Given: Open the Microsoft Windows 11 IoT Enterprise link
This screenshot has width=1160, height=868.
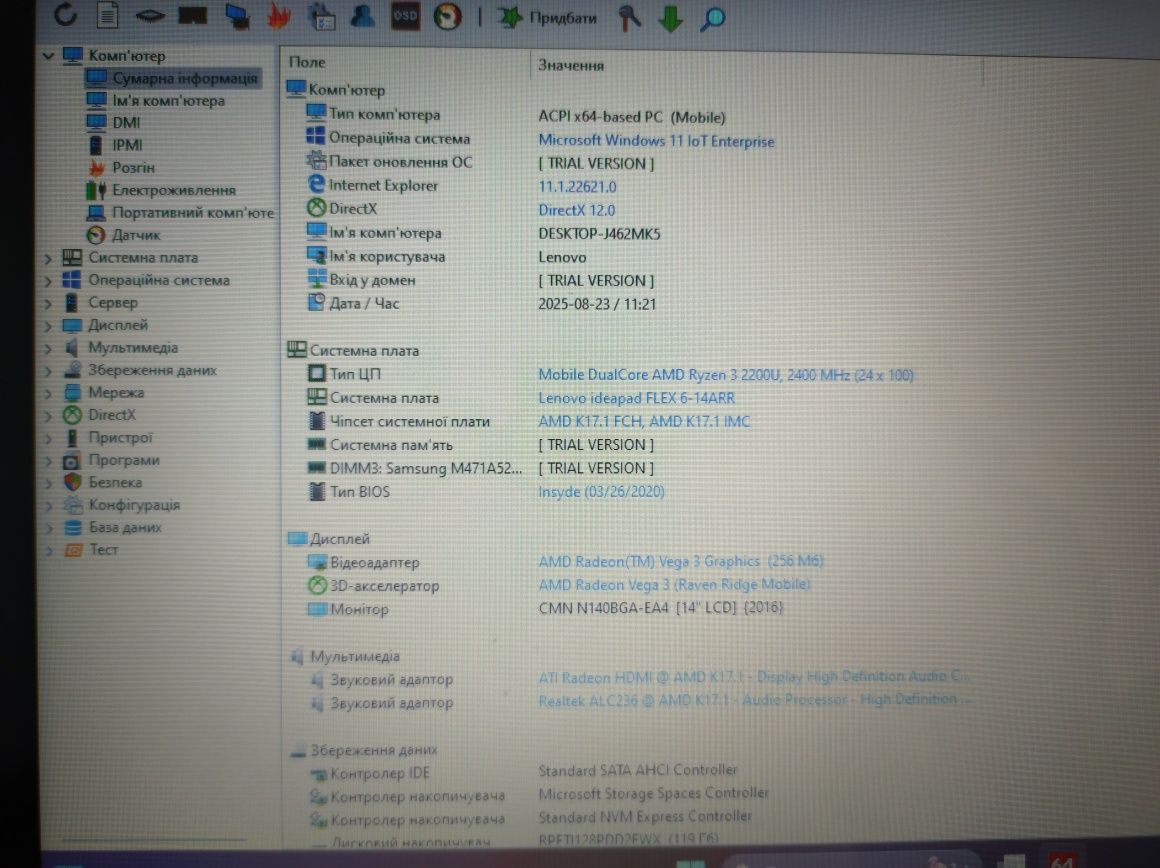Looking at the screenshot, I should click(656, 141).
